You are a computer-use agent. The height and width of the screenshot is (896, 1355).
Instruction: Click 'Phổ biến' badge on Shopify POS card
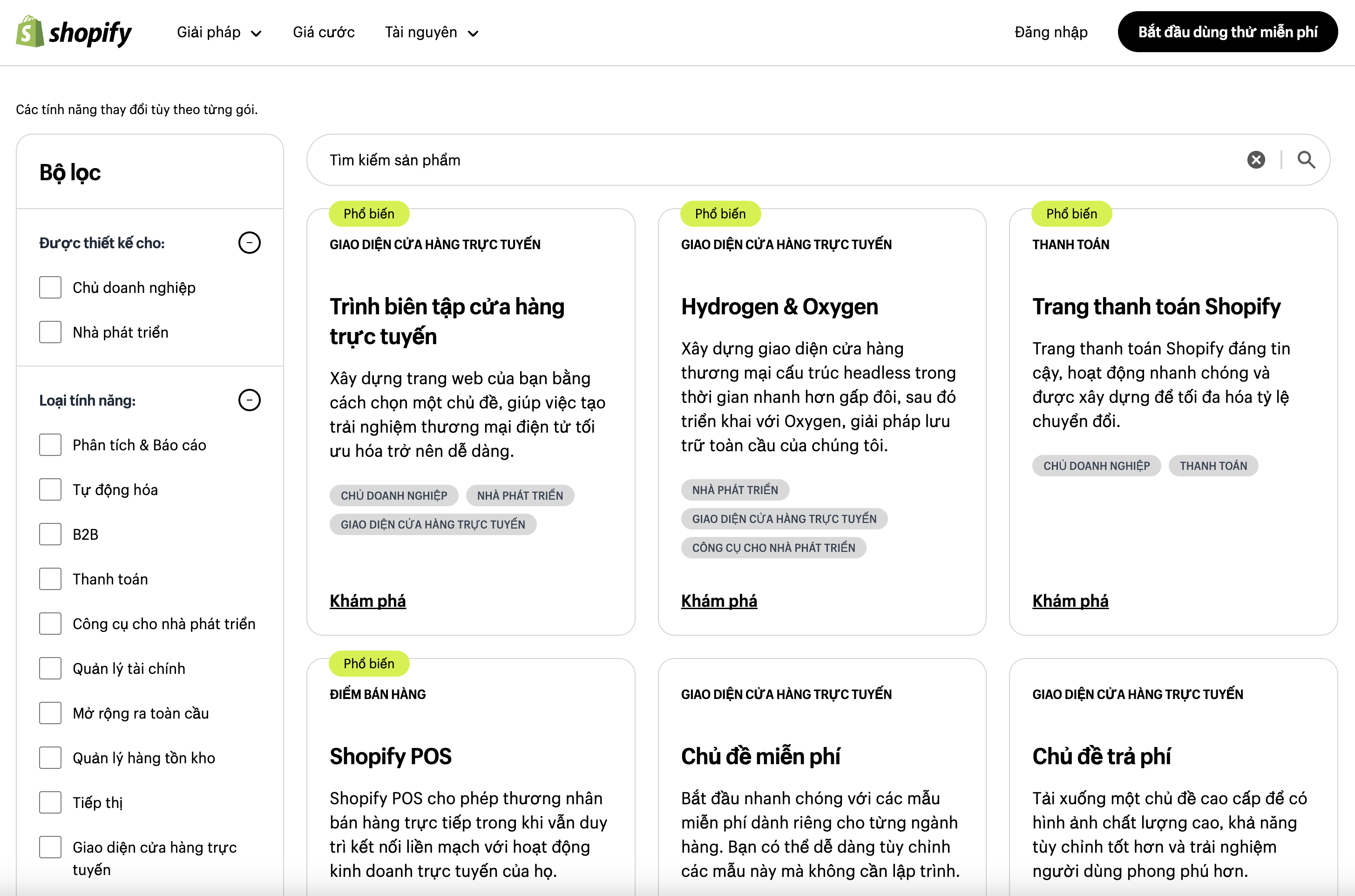[369, 664]
